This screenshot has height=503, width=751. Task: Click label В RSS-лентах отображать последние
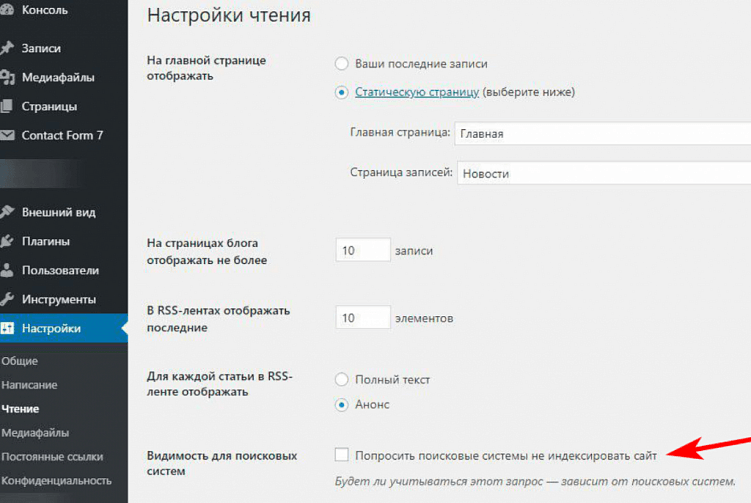(x=218, y=319)
